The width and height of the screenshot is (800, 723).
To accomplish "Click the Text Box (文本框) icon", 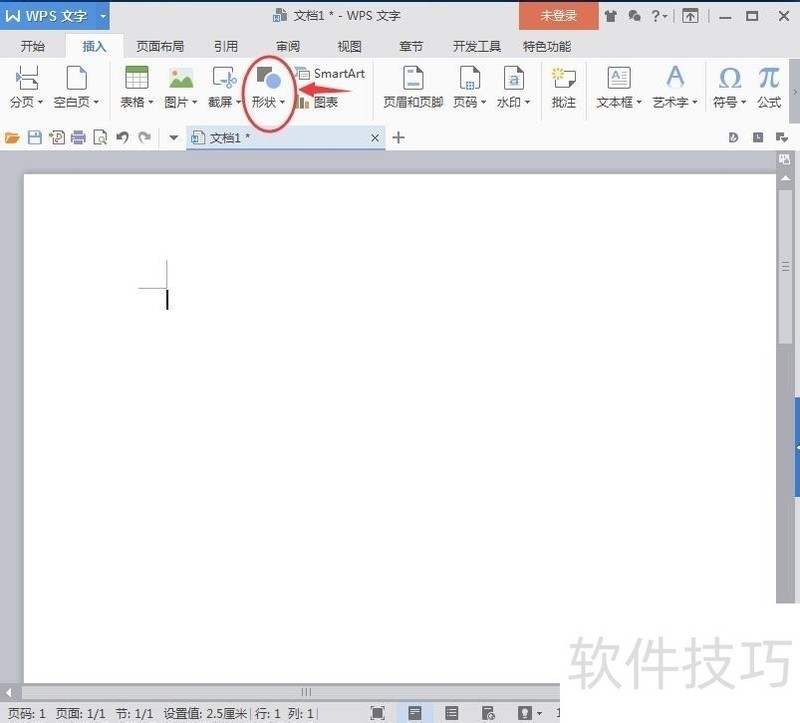I will pyautogui.click(x=619, y=78).
